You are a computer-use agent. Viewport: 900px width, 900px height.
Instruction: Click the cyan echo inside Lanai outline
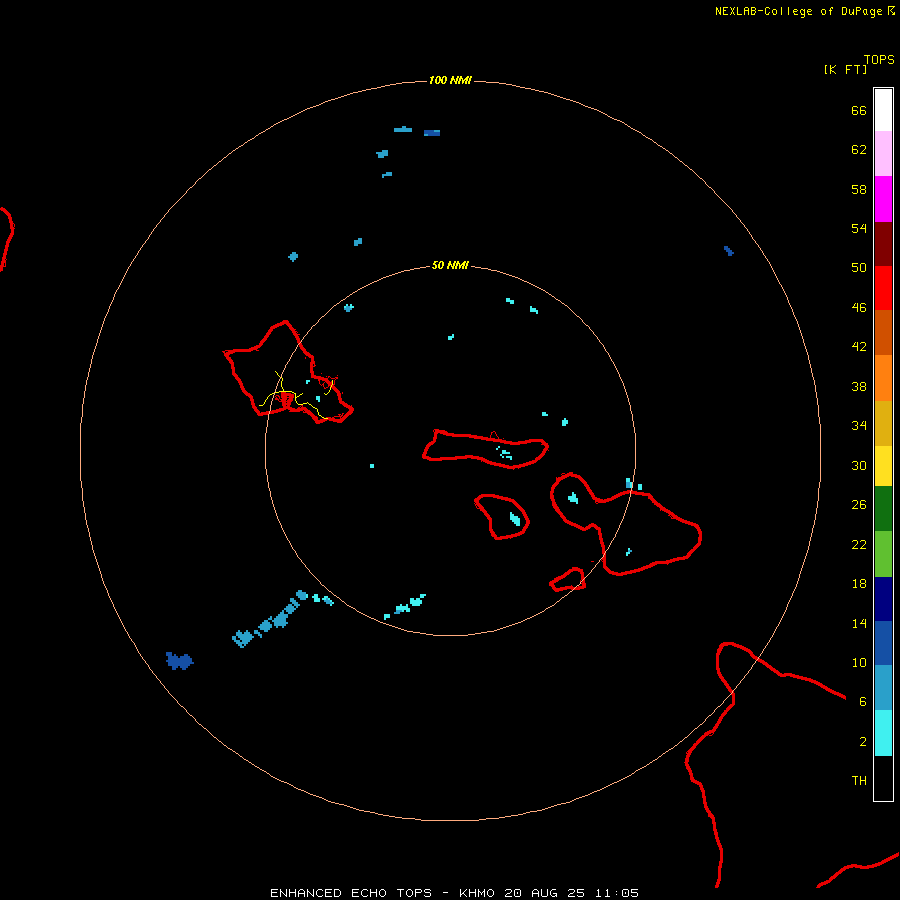point(515,519)
